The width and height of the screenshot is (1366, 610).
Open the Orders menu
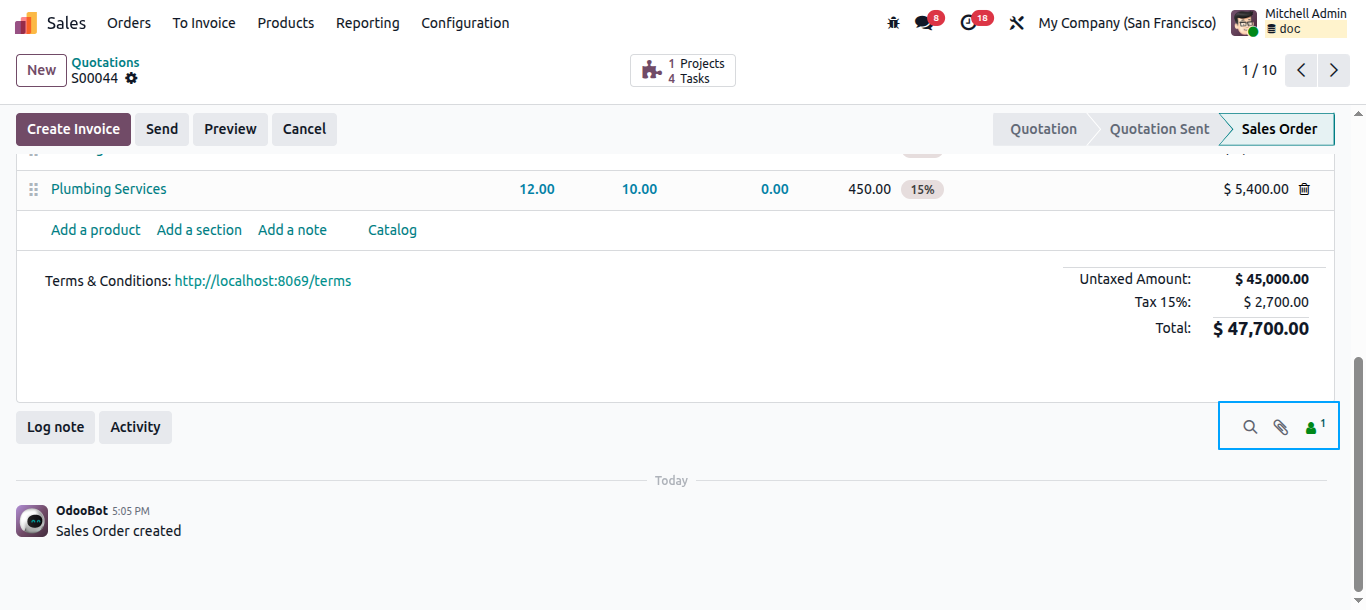pyautogui.click(x=129, y=23)
